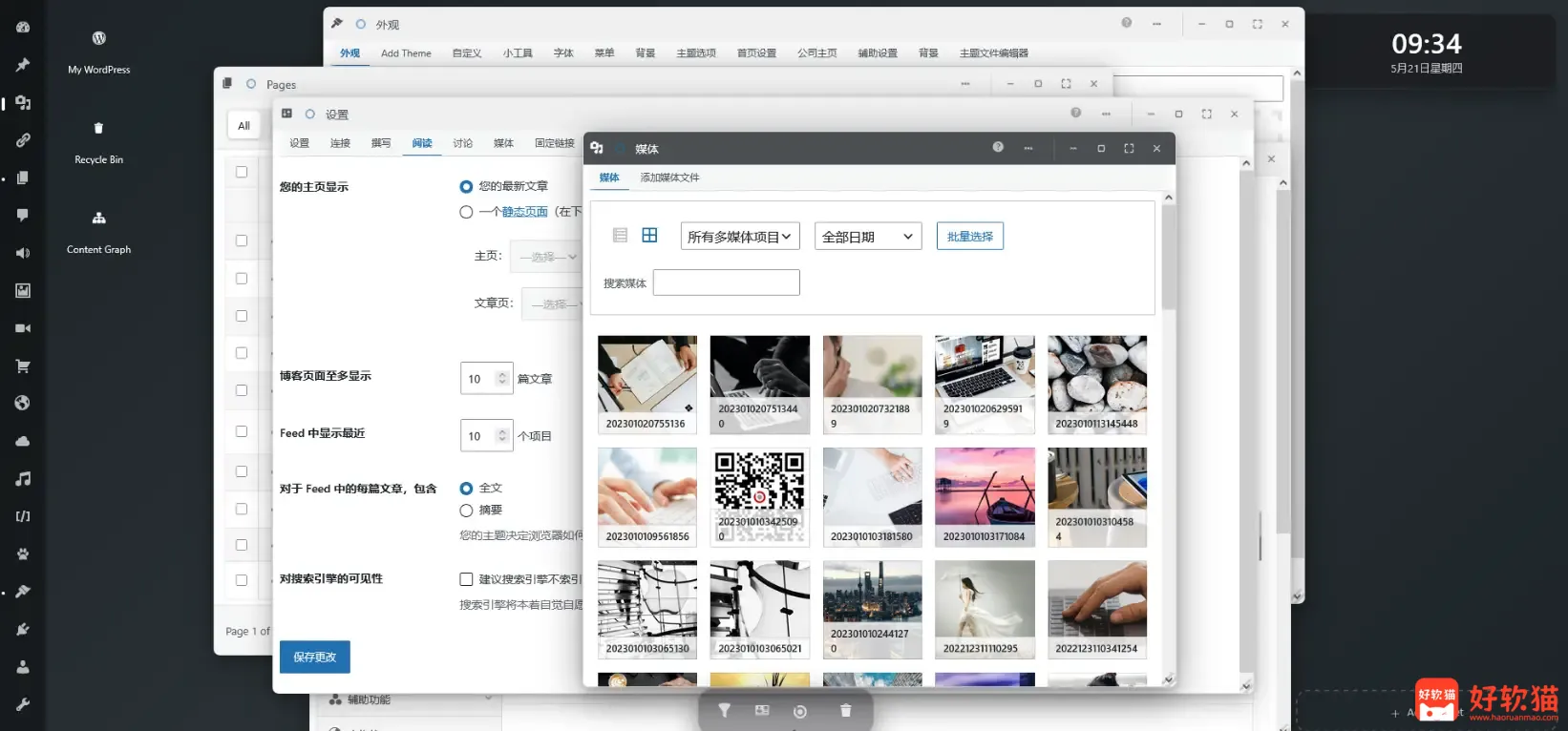
Task: Open the dashboard gauge icon in sidebar
Action: tap(23, 28)
